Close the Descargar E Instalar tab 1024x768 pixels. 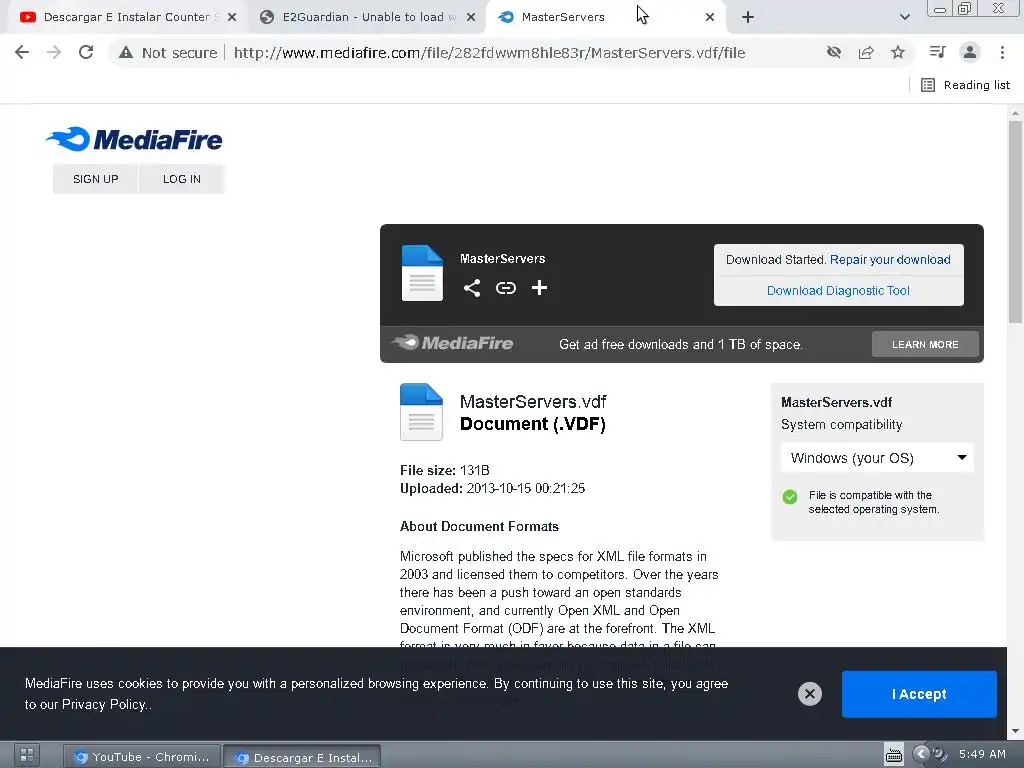pyautogui.click(x=232, y=17)
